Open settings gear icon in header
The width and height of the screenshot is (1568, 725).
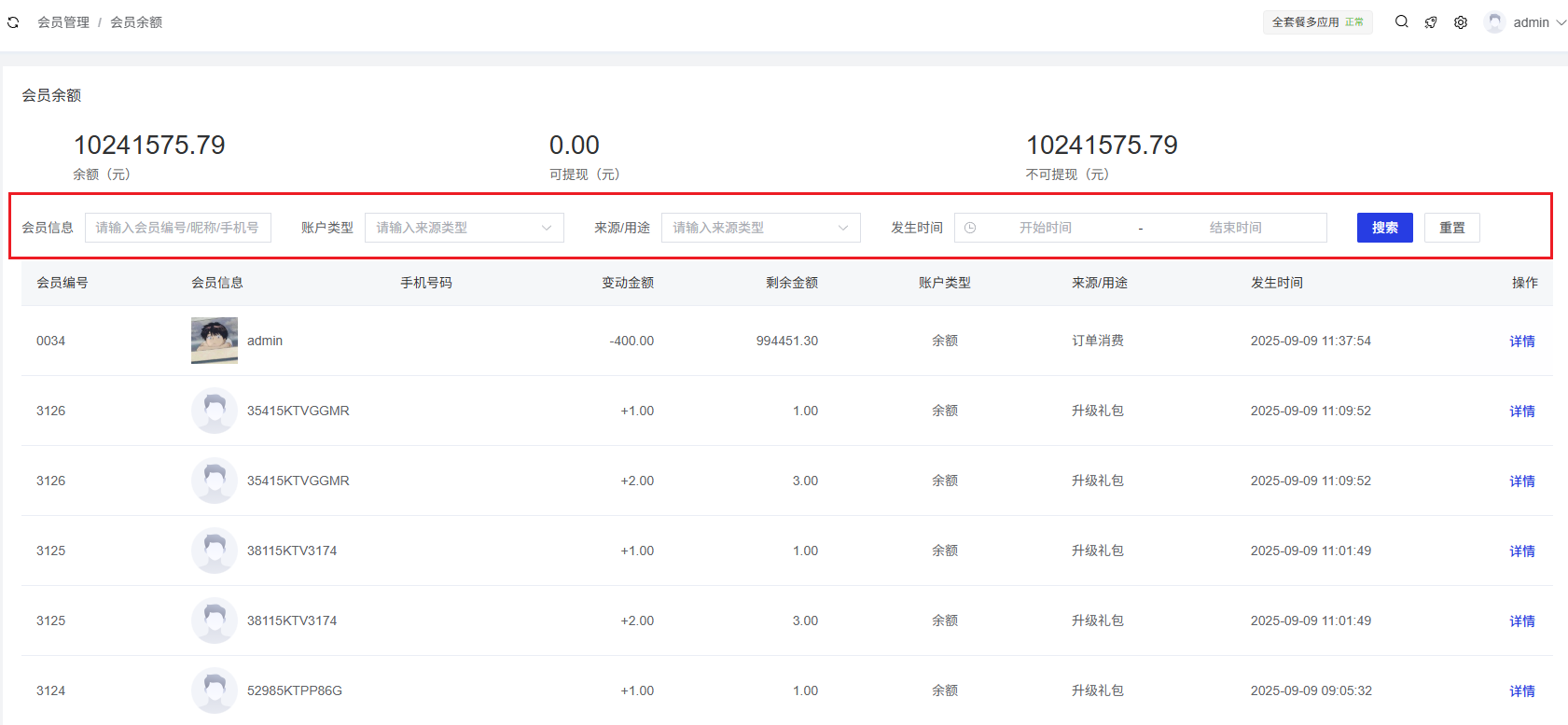[1461, 22]
